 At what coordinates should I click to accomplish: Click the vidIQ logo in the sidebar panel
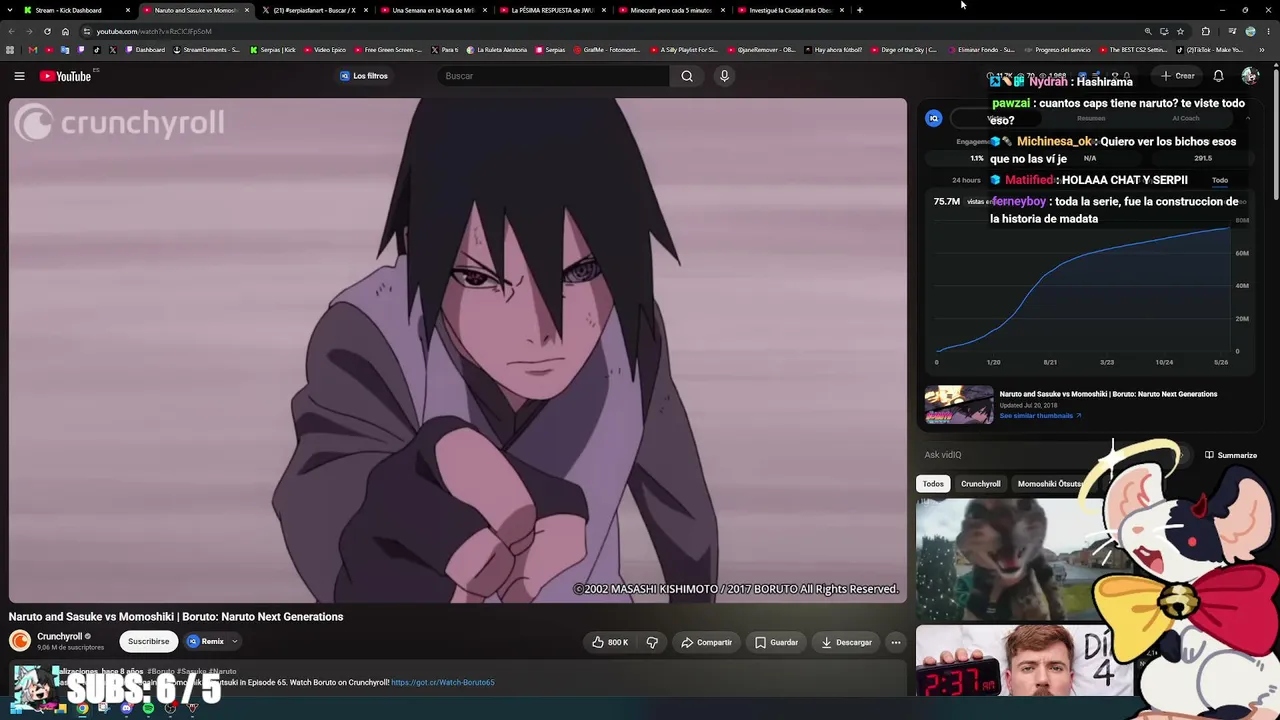(934, 118)
